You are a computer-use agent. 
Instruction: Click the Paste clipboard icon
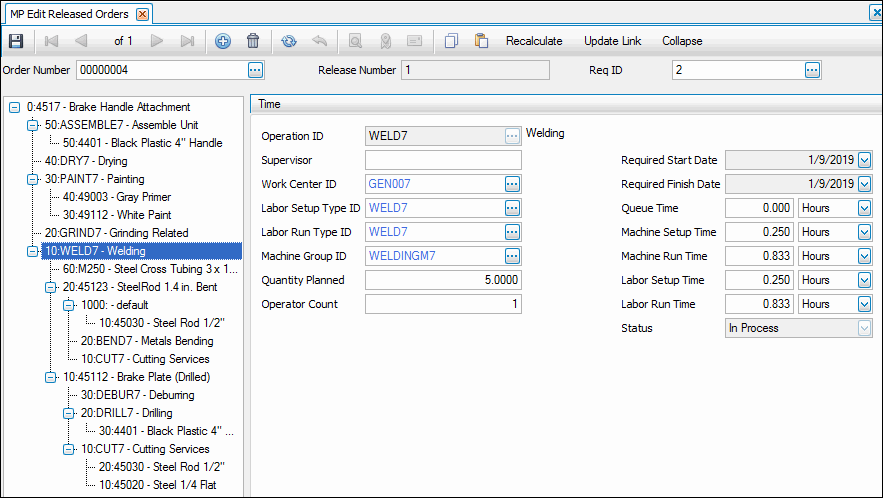481,41
